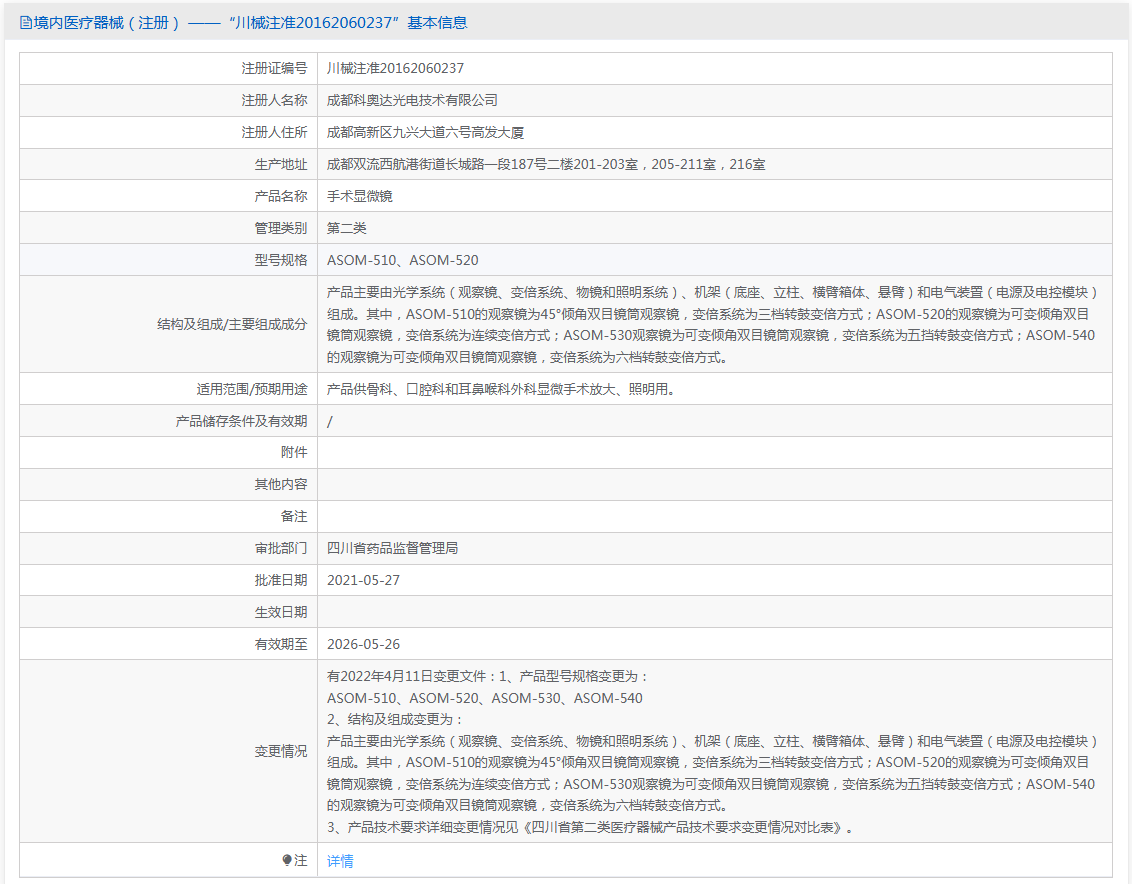This screenshot has height=884, width=1132.
Task: Click the 备注 row label
Action: (x=294, y=516)
